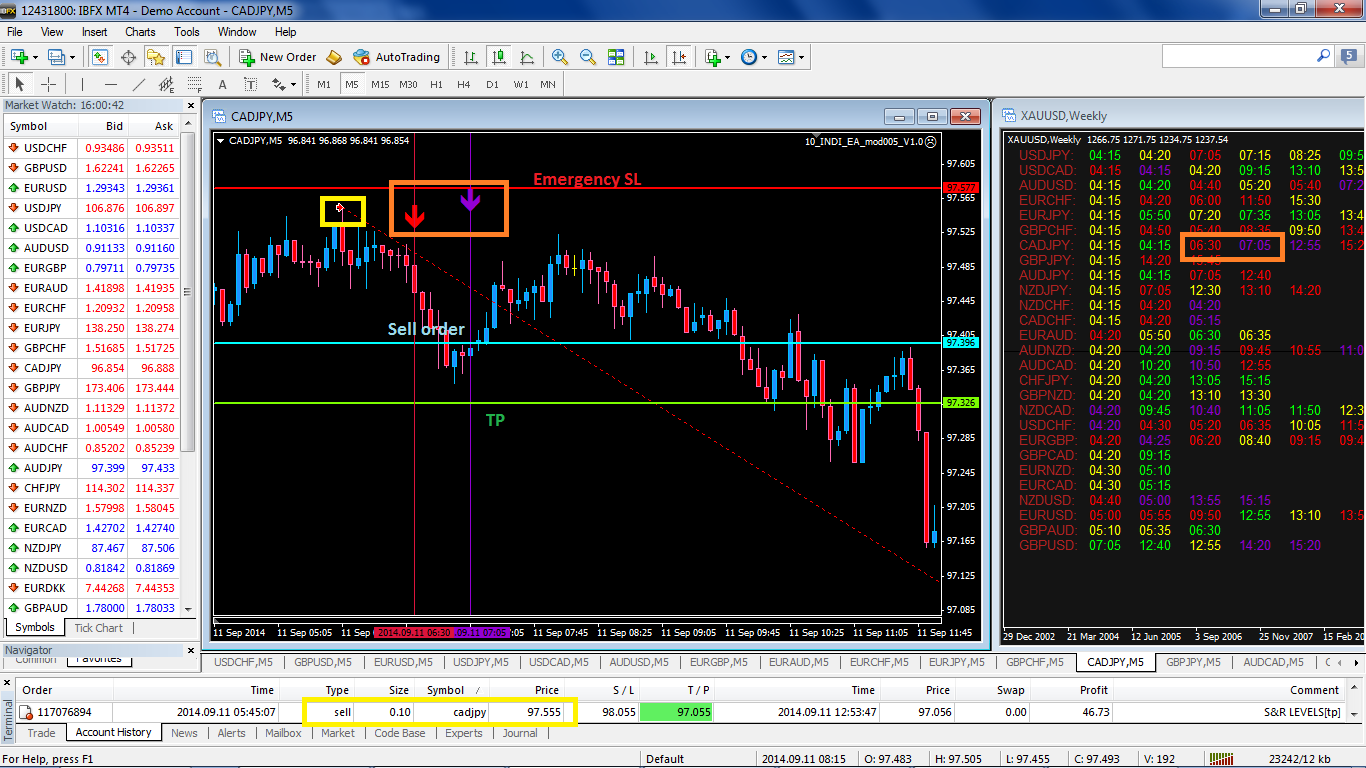Image resolution: width=1366 pixels, height=768 pixels.
Task: Choose the Draw Vertical Line tool
Action: [82, 85]
